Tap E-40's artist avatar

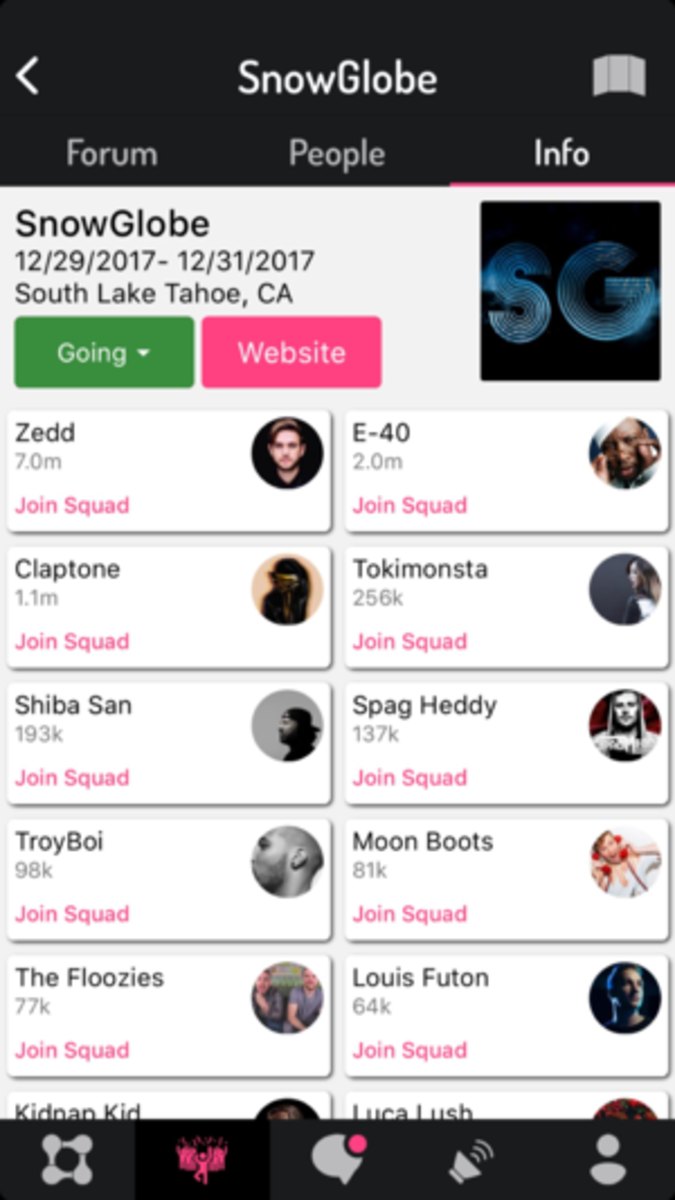pos(625,453)
